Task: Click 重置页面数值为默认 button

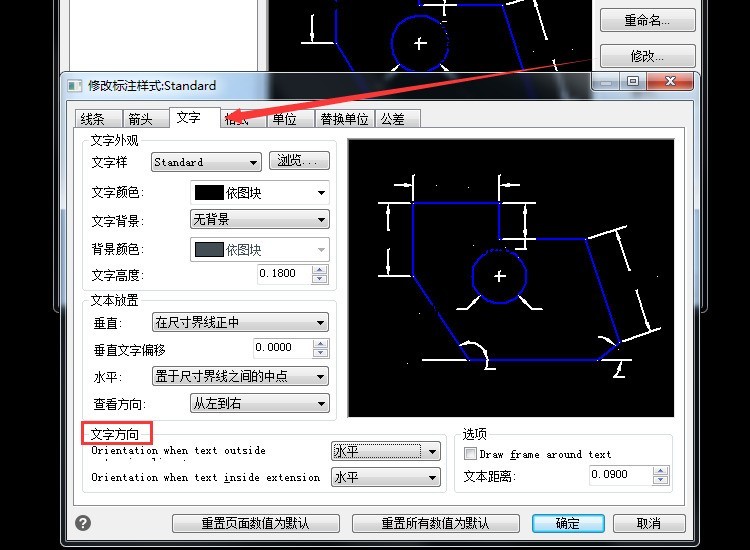Action: pos(256,523)
